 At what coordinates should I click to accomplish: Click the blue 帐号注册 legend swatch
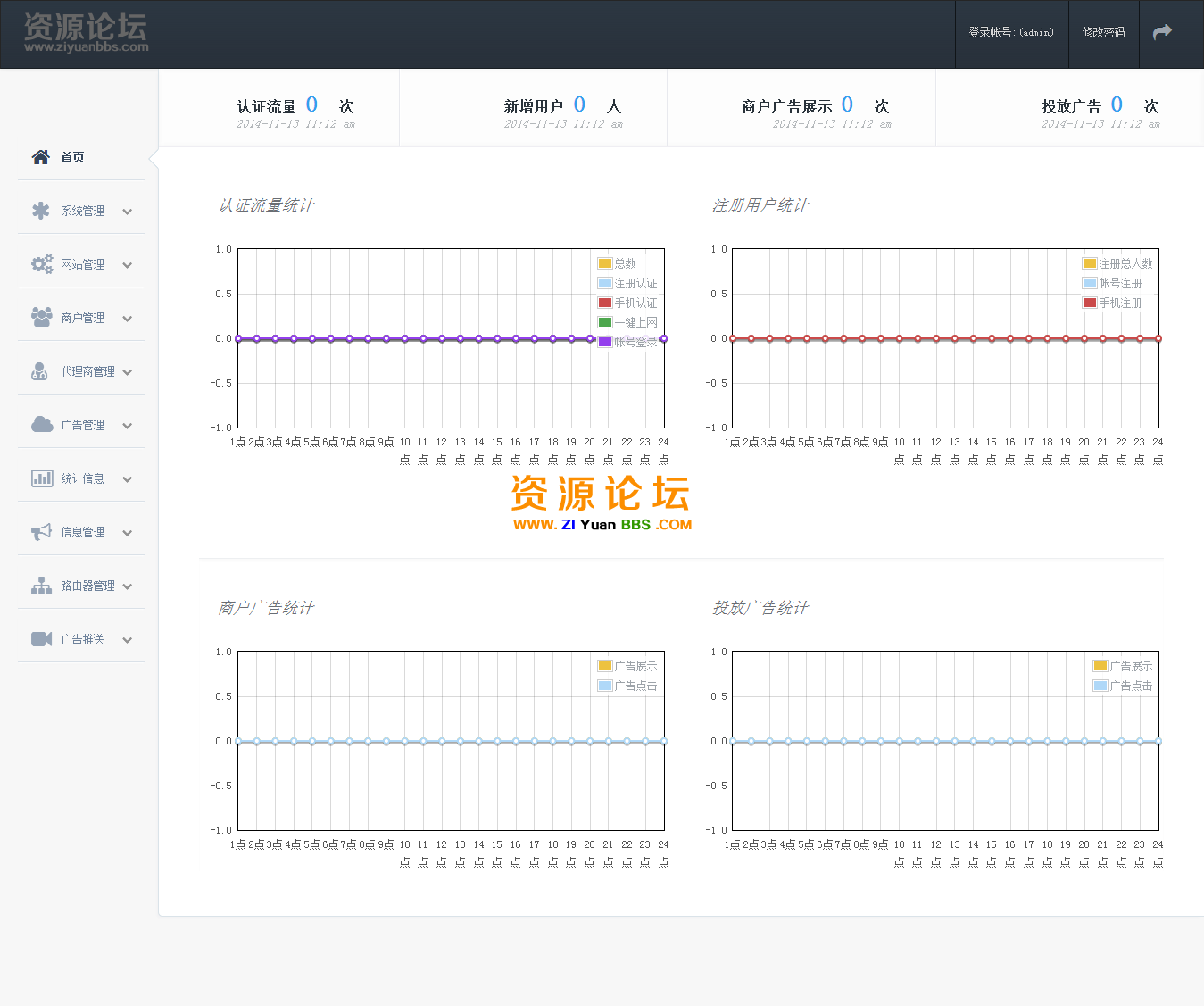coord(1090,283)
